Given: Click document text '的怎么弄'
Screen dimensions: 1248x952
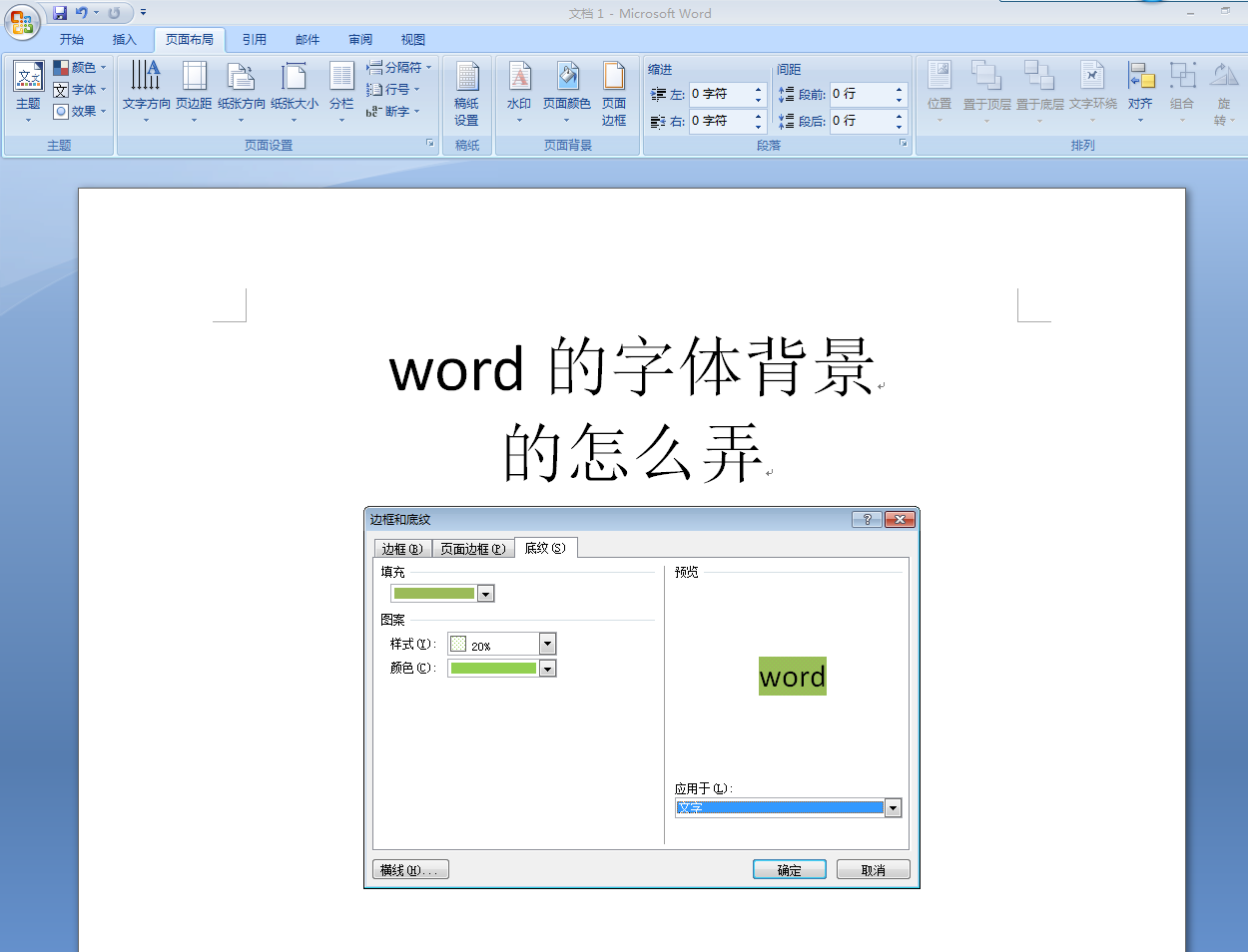Looking at the screenshot, I should tap(633, 452).
